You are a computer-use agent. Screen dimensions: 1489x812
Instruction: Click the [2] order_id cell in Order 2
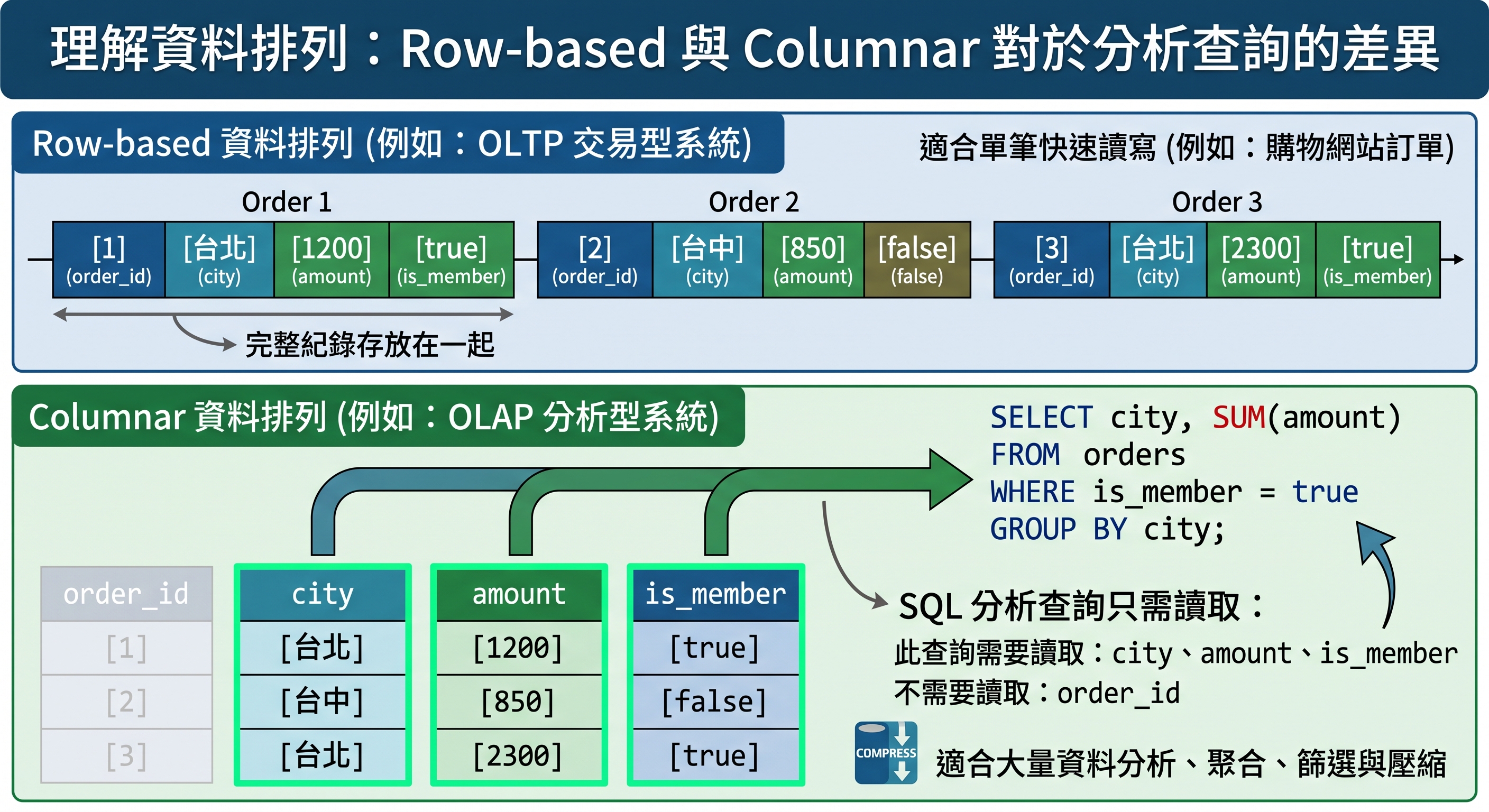(595, 260)
